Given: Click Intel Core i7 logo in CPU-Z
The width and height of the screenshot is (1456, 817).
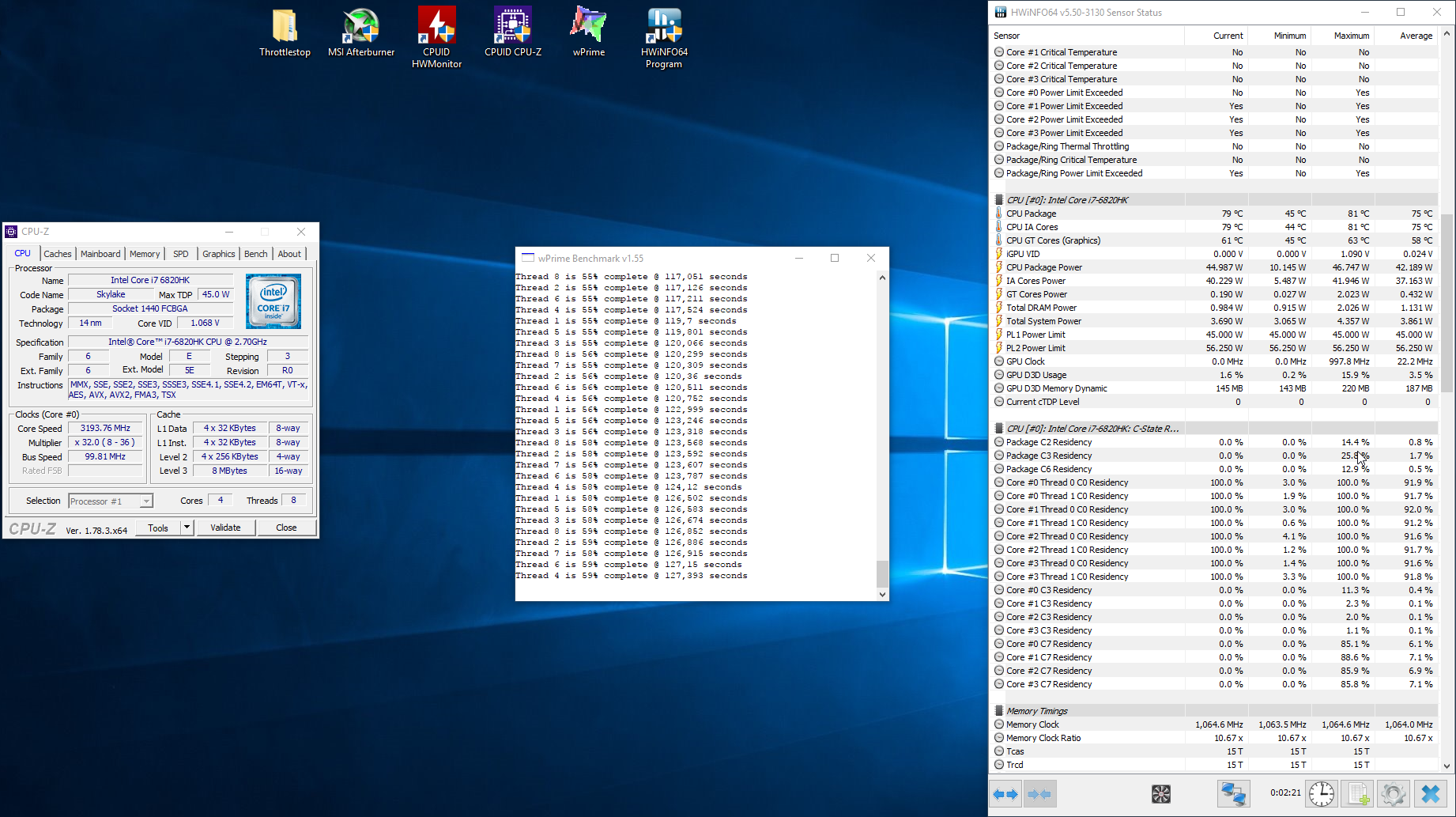Looking at the screenshot, I should coord(273,301).
